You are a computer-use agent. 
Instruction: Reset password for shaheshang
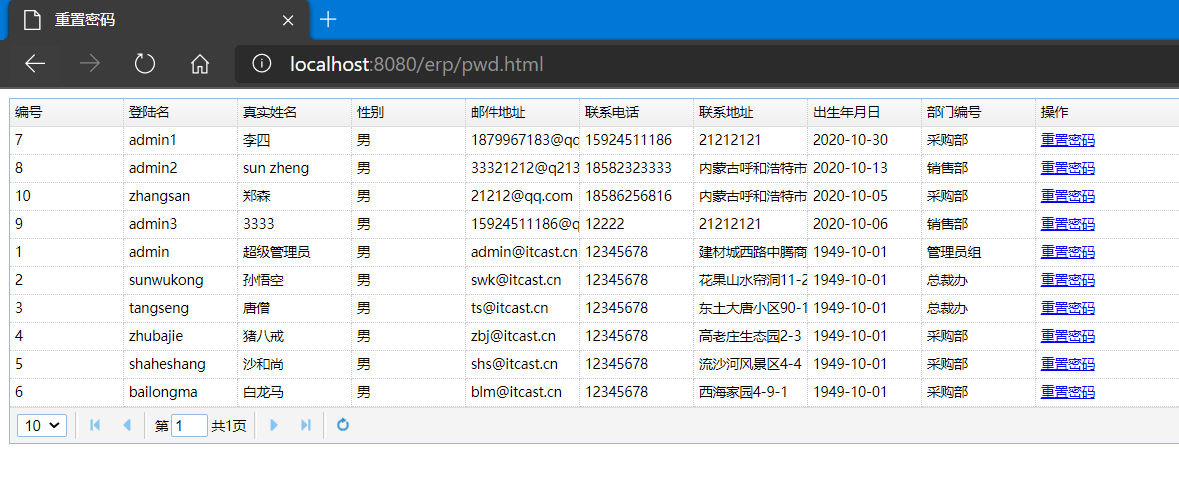click(1068, 364)
